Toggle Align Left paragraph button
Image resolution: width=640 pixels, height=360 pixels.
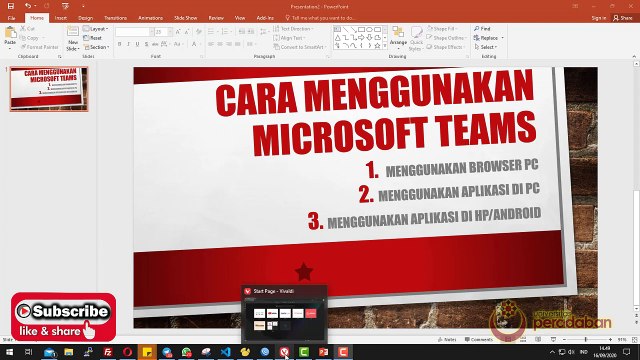tap(211, 44)
